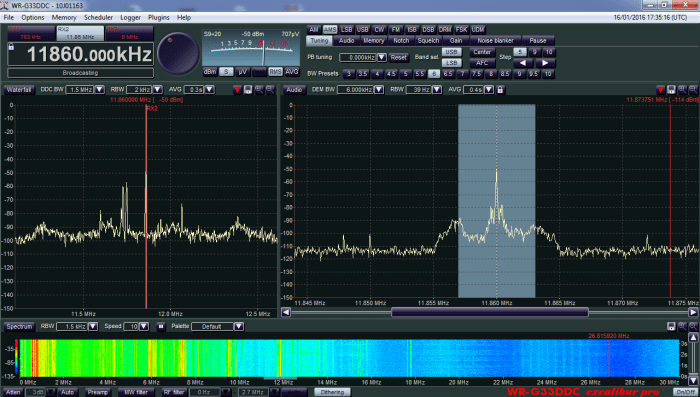
Task: Toggle Dithering
Action: (x=332, y=392)
